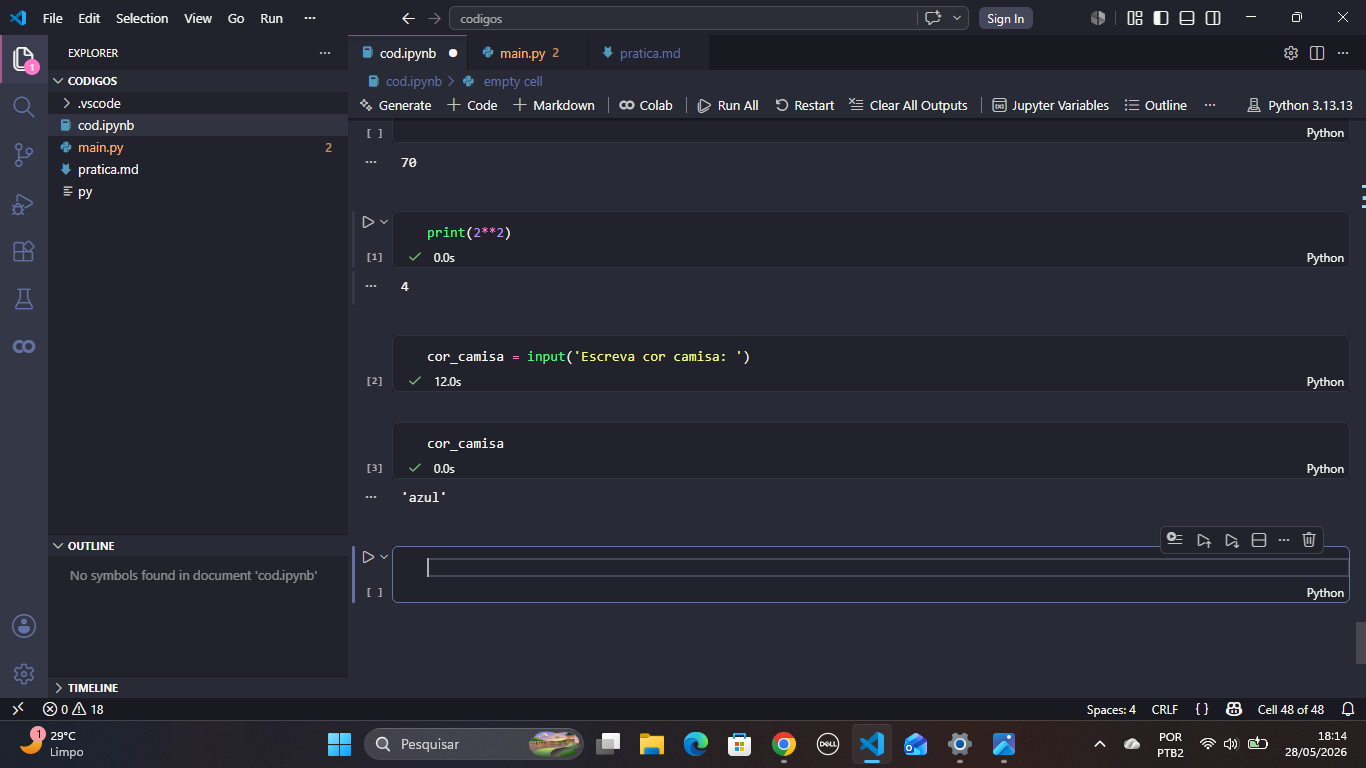Viewport: 1366px width, 768px height.
Task: Toggle primary side bar visibility
Action: (x=1161, y=18)
